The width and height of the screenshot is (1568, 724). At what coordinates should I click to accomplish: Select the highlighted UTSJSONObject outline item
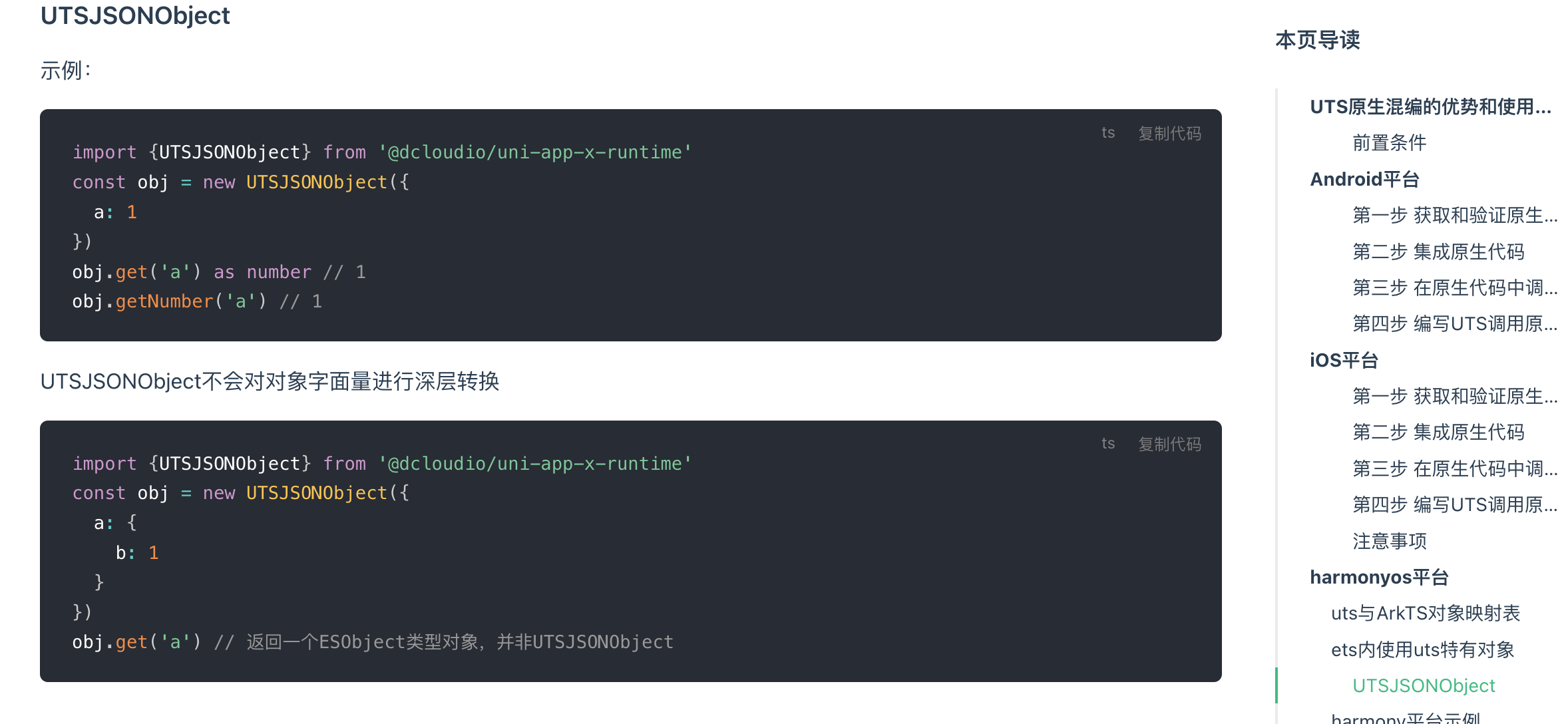click(1424, 686)
